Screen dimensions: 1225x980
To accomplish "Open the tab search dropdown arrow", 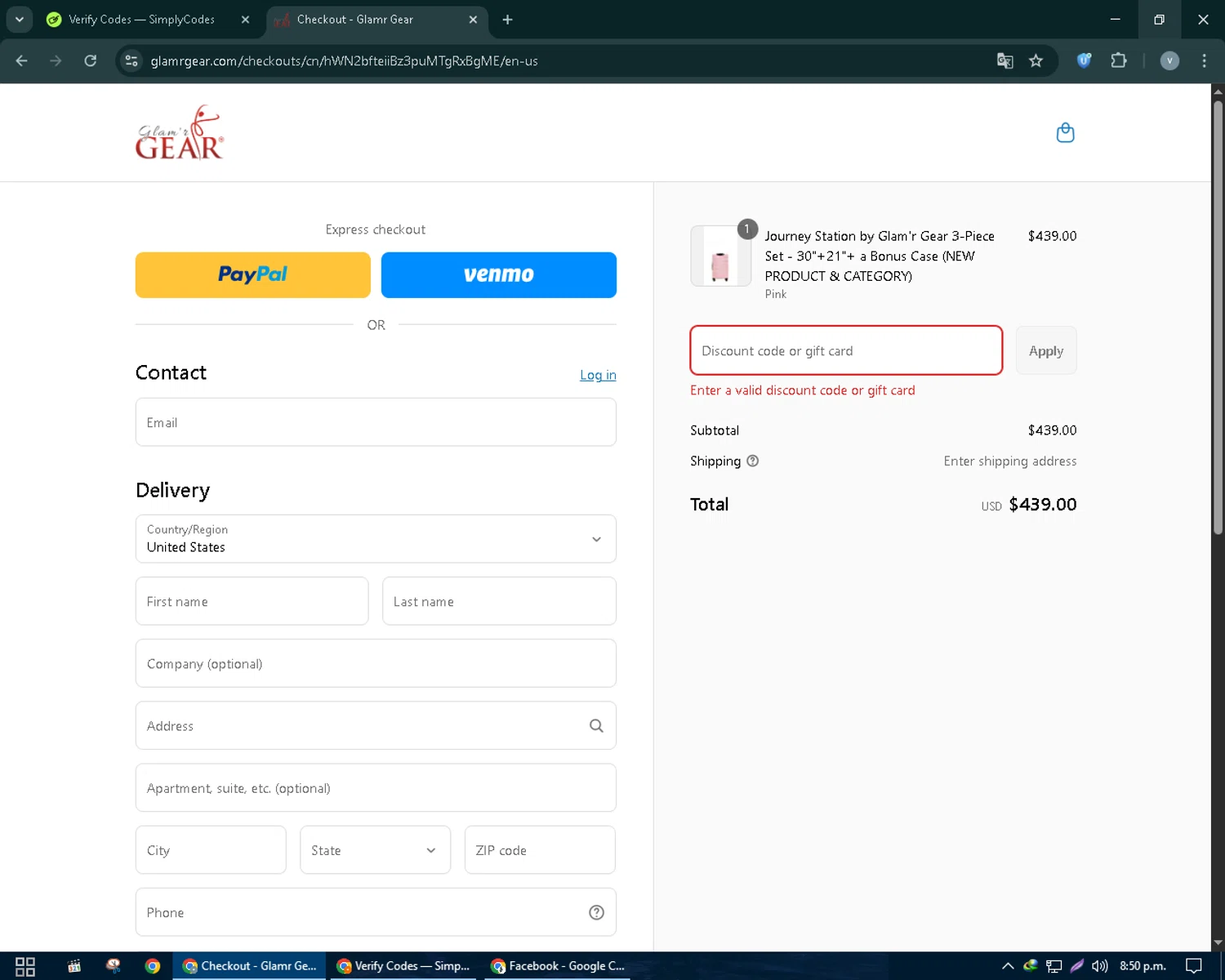I will pyautogui.click(x=19, y=20).
